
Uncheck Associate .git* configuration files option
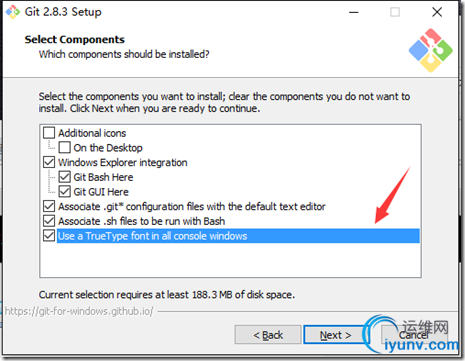pos(49,206)
